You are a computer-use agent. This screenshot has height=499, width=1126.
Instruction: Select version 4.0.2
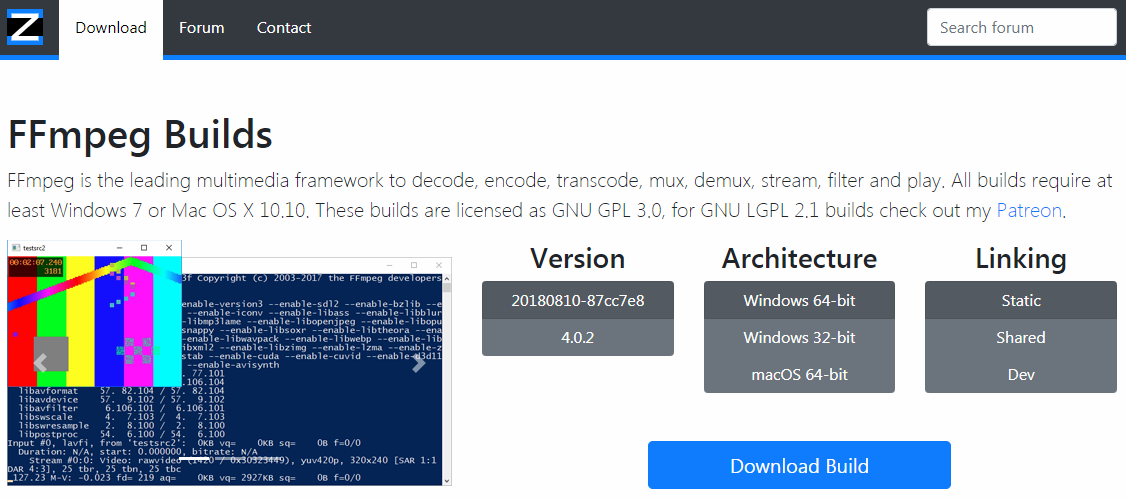pos(578,337)
